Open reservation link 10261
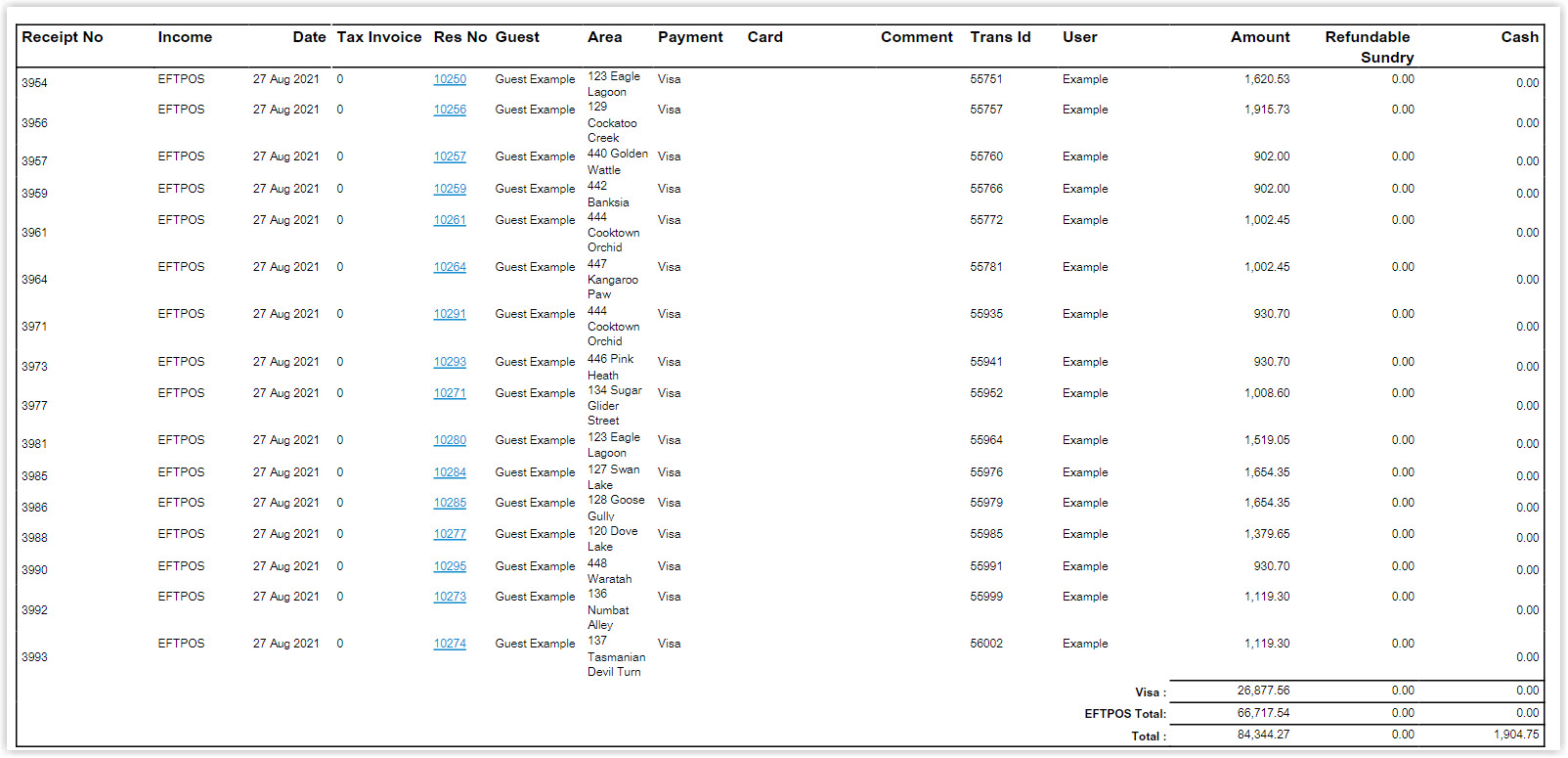This screenshot has width=1568, height=758. coord(450,220)
